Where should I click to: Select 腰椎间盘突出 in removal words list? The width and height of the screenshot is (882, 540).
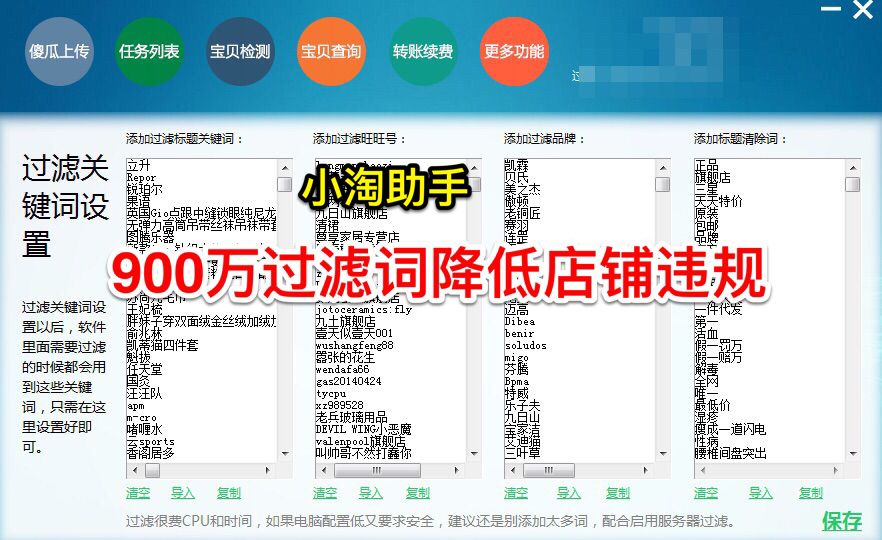pyautogui.click(x=731, y=453)
